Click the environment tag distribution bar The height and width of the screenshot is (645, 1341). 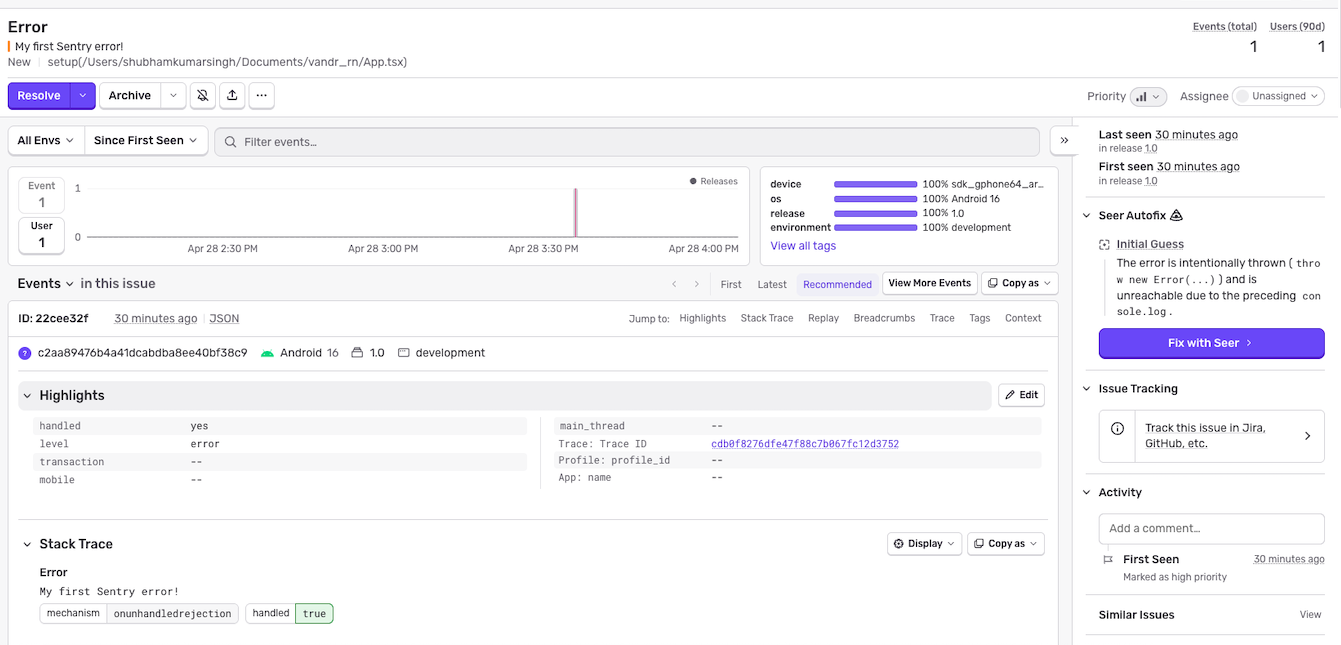(875, 228)
